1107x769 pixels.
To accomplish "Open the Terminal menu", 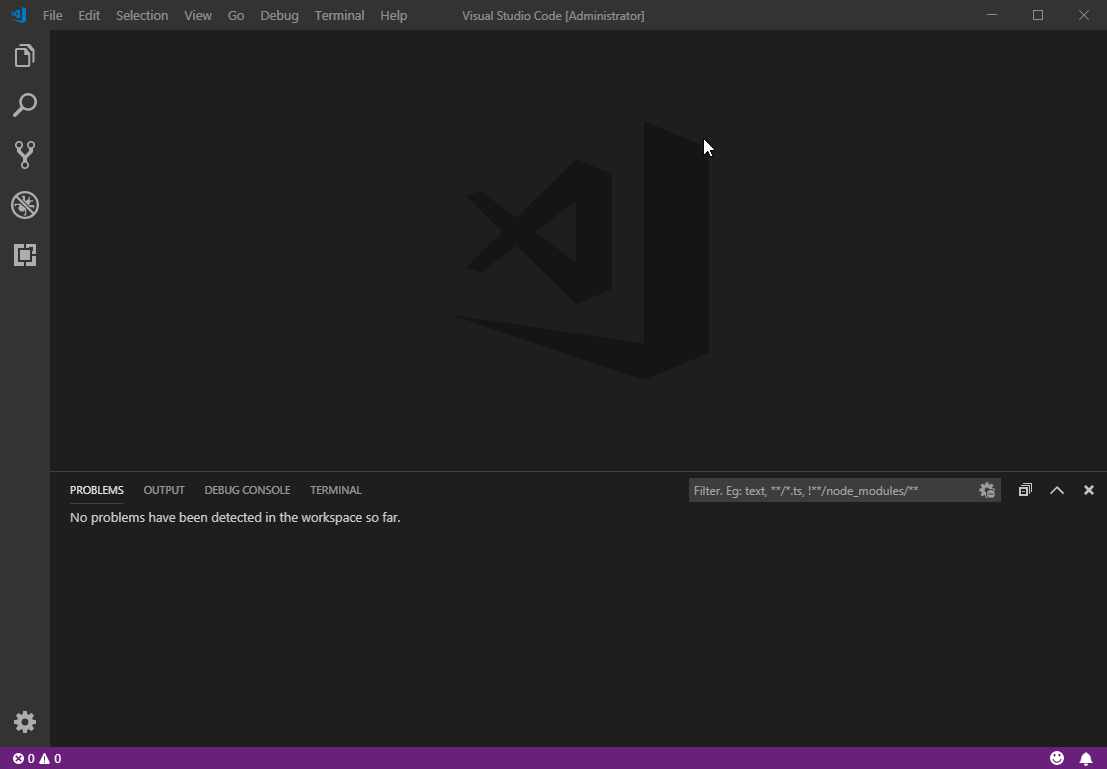I will coord(340,16).
